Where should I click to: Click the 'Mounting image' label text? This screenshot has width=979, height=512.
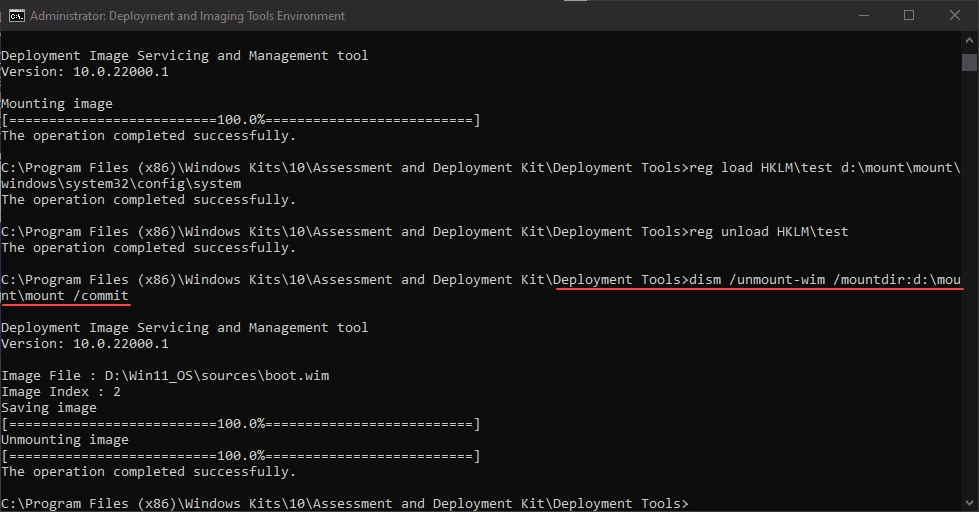(x=57, y=104)
